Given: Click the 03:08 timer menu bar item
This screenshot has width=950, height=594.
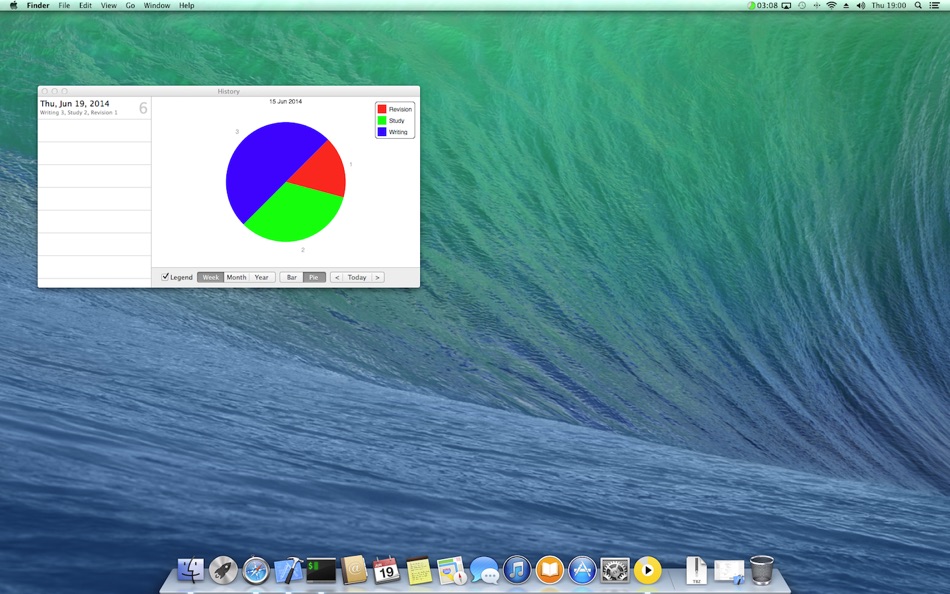Looking at the screenshot, I should pyautogui.click(x=762, y=5).
